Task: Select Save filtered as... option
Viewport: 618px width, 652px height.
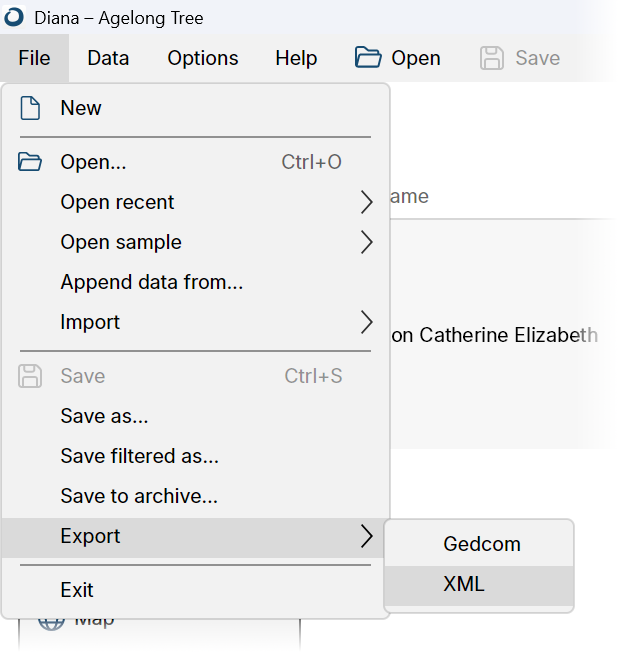Action: (139, 456)
